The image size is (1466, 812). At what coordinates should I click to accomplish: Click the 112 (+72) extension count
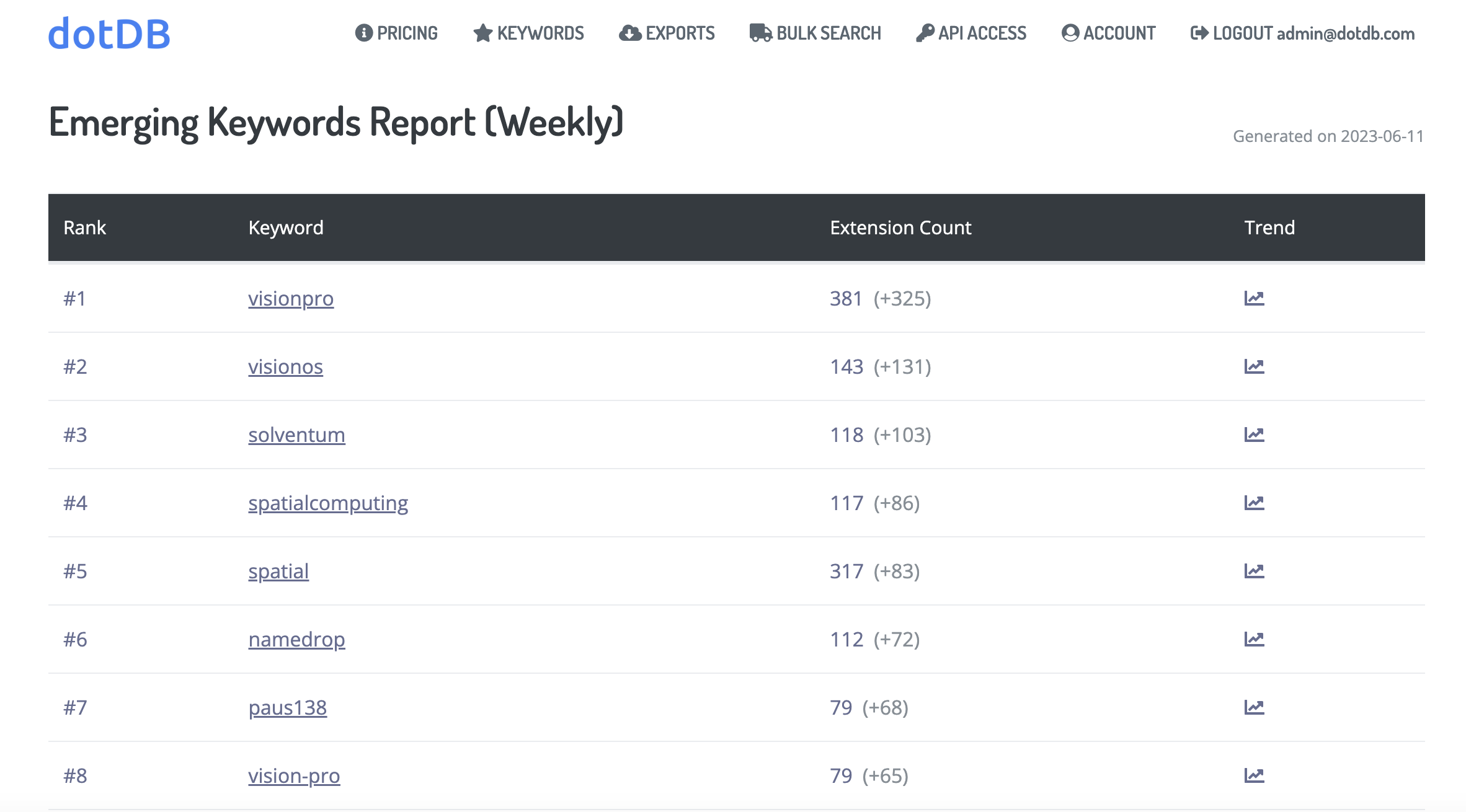pyautogui.click(x=875, y=639)
